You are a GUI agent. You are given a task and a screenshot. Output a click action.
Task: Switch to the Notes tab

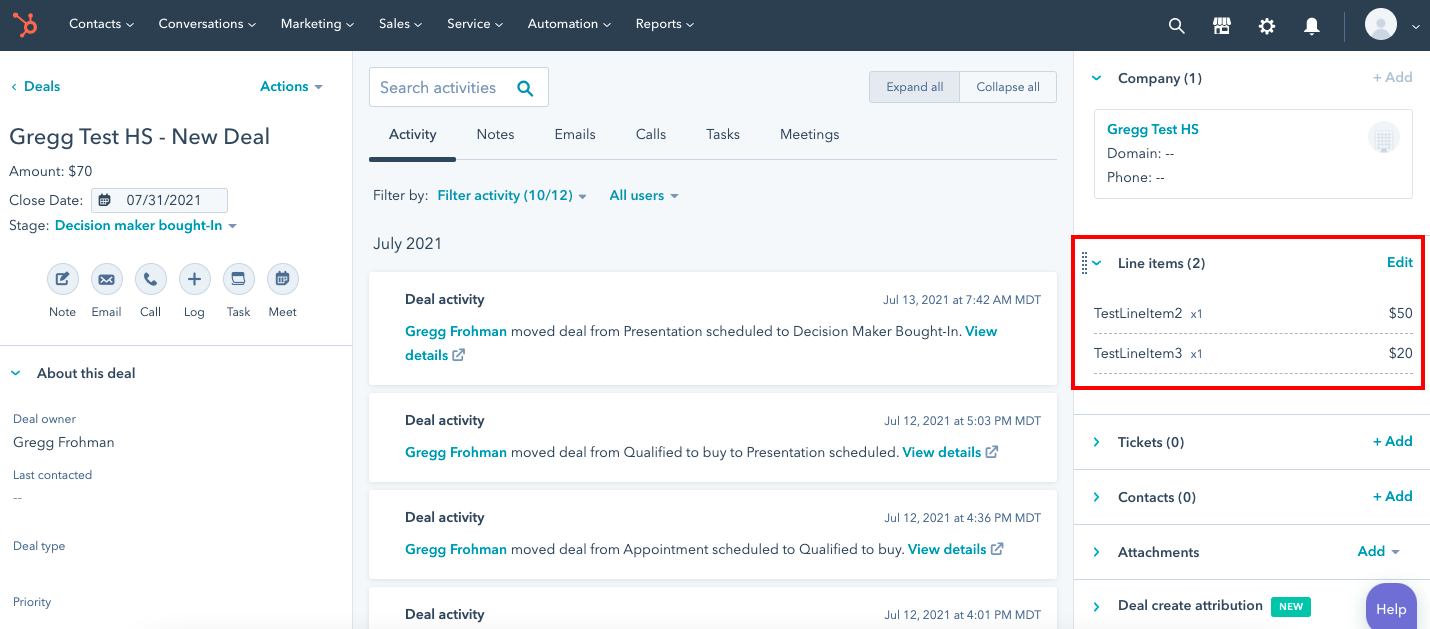(x=495, y=134)
